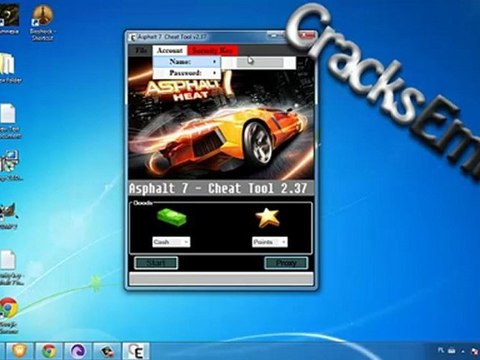Select the Name: submenu entry
The image size is (480, 360).
[x=186, y=62]
